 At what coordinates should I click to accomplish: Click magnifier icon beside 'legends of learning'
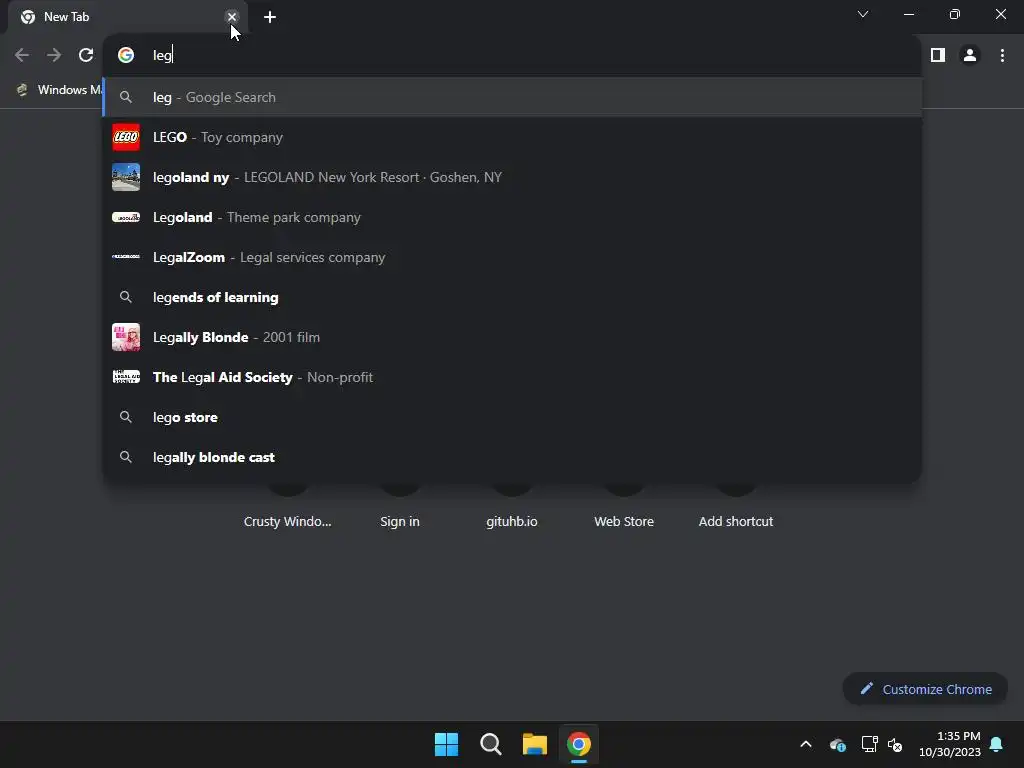pos(125,296)
